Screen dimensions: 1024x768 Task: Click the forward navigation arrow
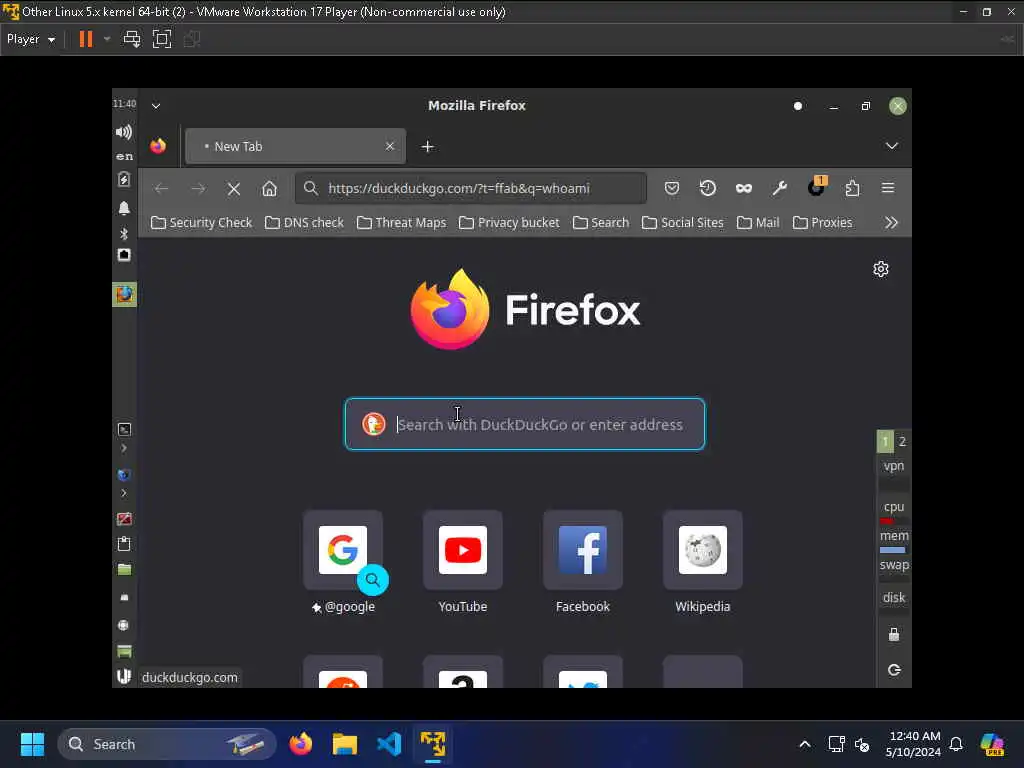click(198, 189)
